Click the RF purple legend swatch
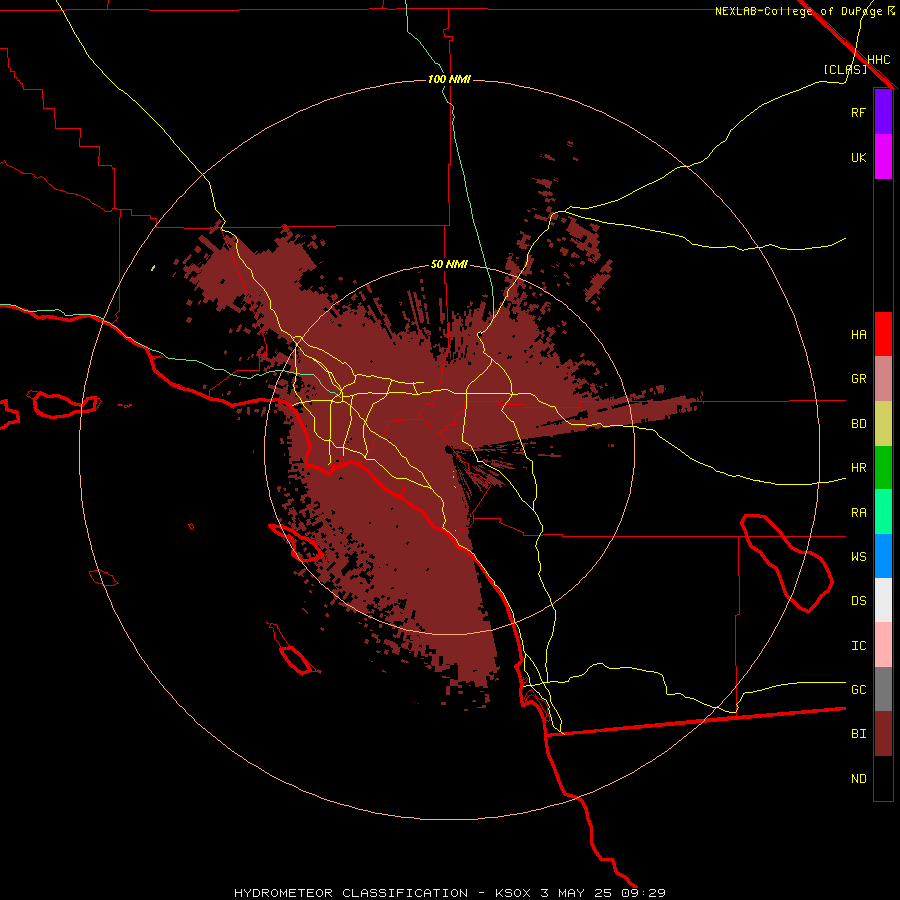Screen dimensions: 900x900 (883, 112)
